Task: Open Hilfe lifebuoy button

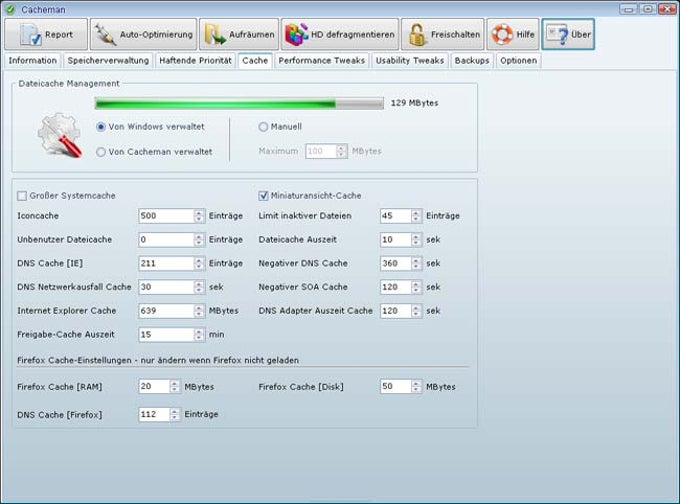Action: (x=513, y=34)
